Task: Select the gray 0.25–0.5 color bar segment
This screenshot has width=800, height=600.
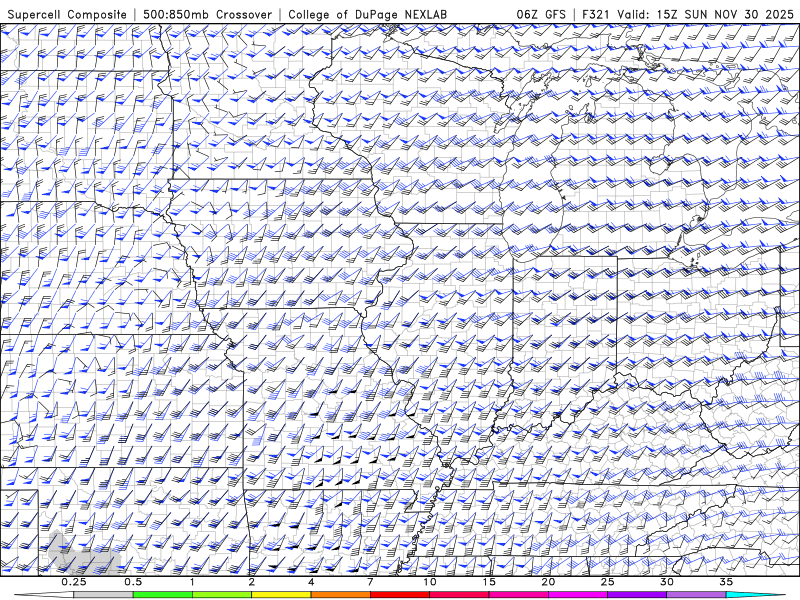Action: tap(104, 595)
